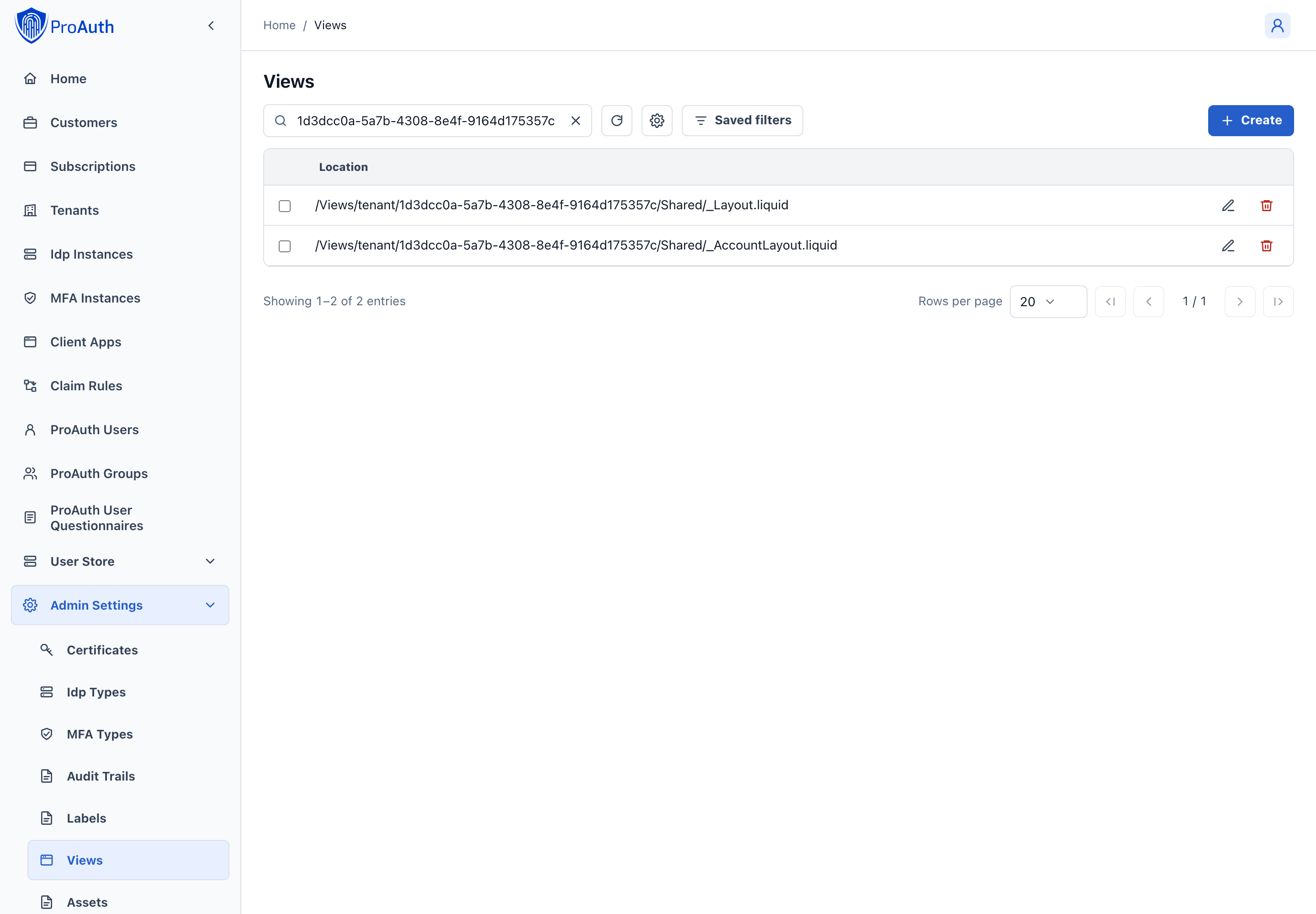Viewport: 1316px width, 914px height.
Task: Collapse the sidebar with the chevron arrow
Action: pyautogui.click(x=211, y=26)
